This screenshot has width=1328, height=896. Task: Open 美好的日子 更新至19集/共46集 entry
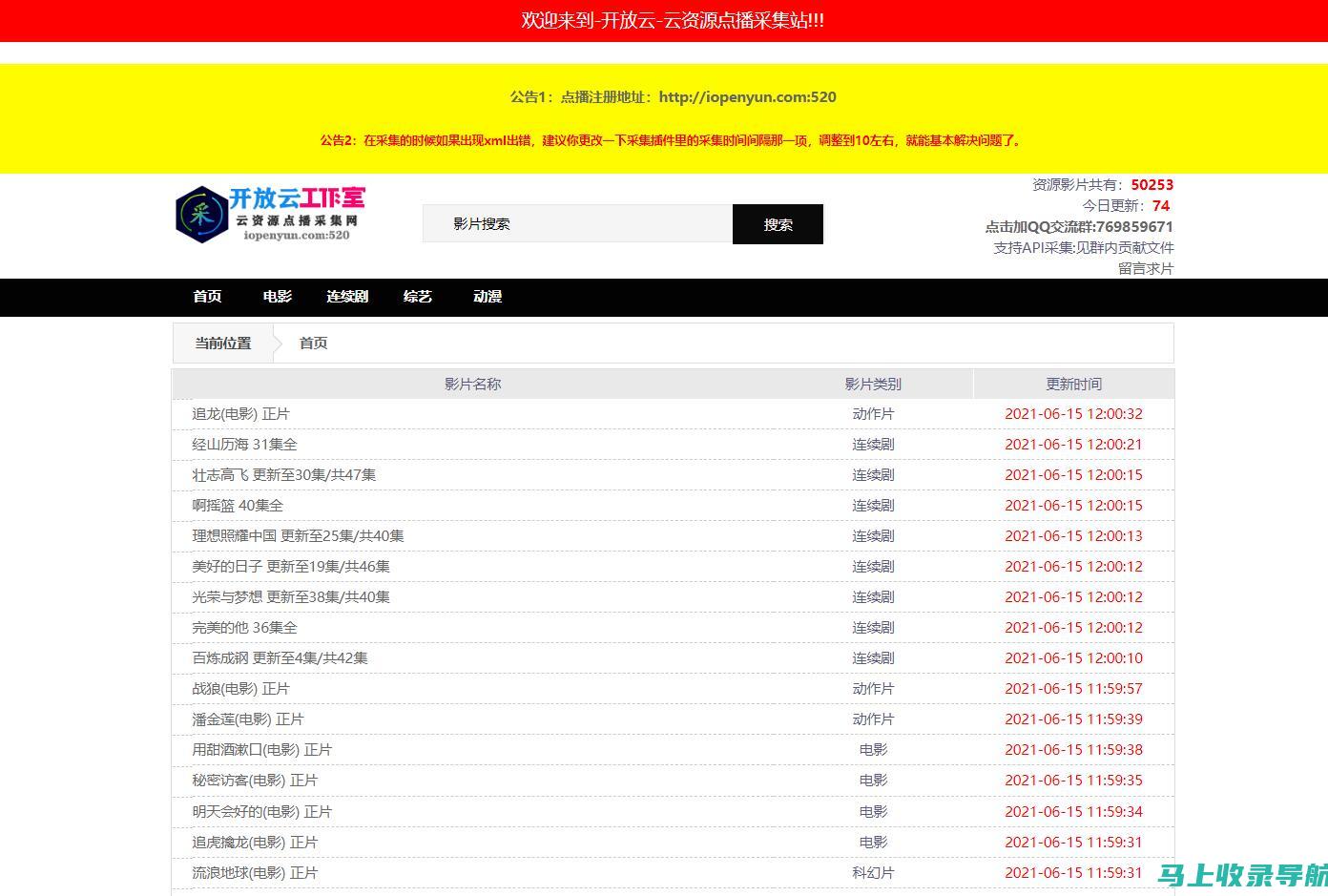[x=291, y=566]
